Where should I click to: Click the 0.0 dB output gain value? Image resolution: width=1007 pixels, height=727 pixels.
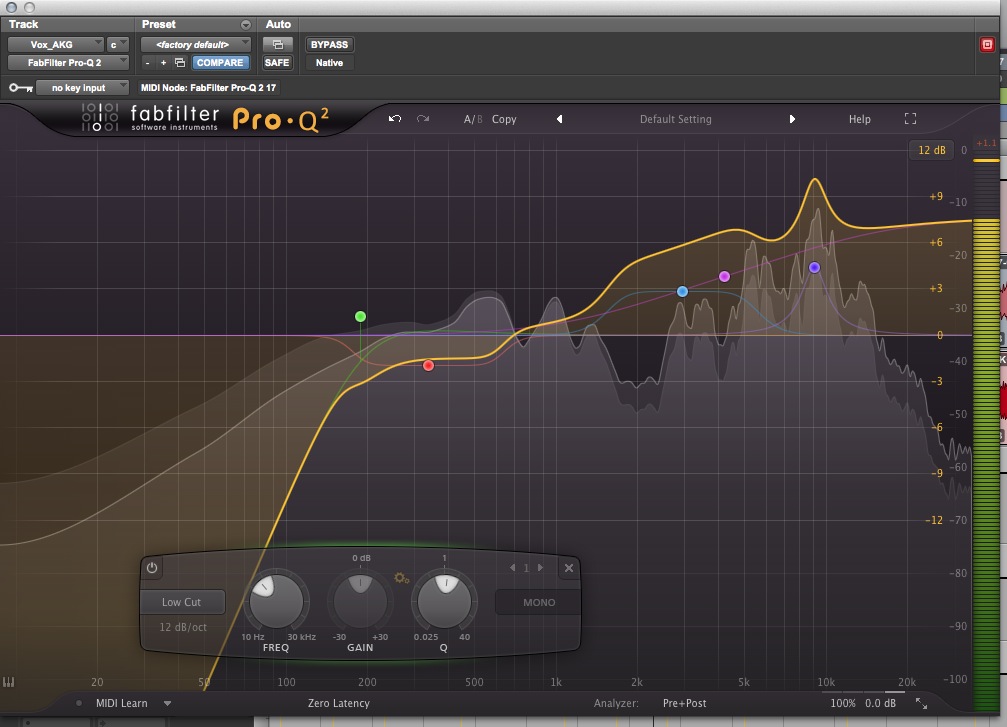coord(880,703)
